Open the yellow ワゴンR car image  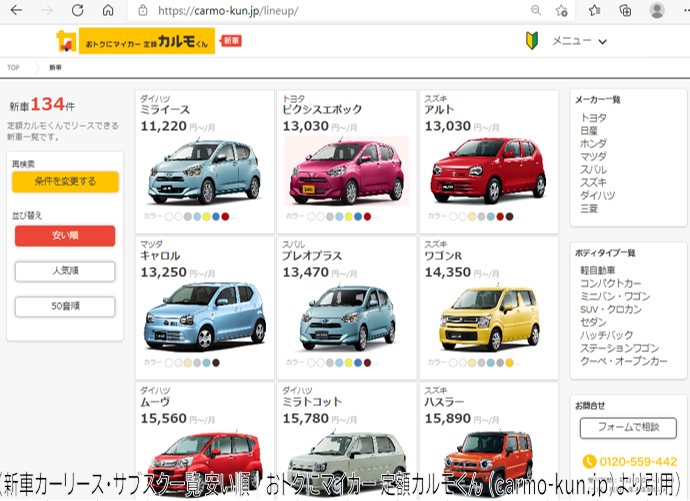pos(489,318)
